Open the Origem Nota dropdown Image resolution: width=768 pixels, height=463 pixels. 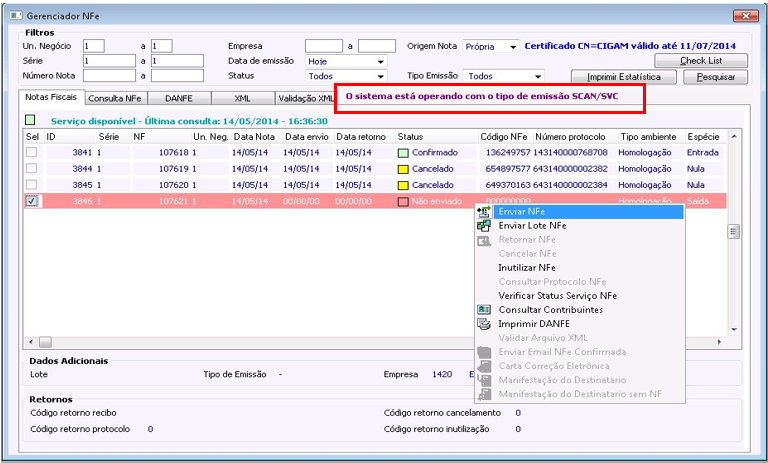[513, 47]
